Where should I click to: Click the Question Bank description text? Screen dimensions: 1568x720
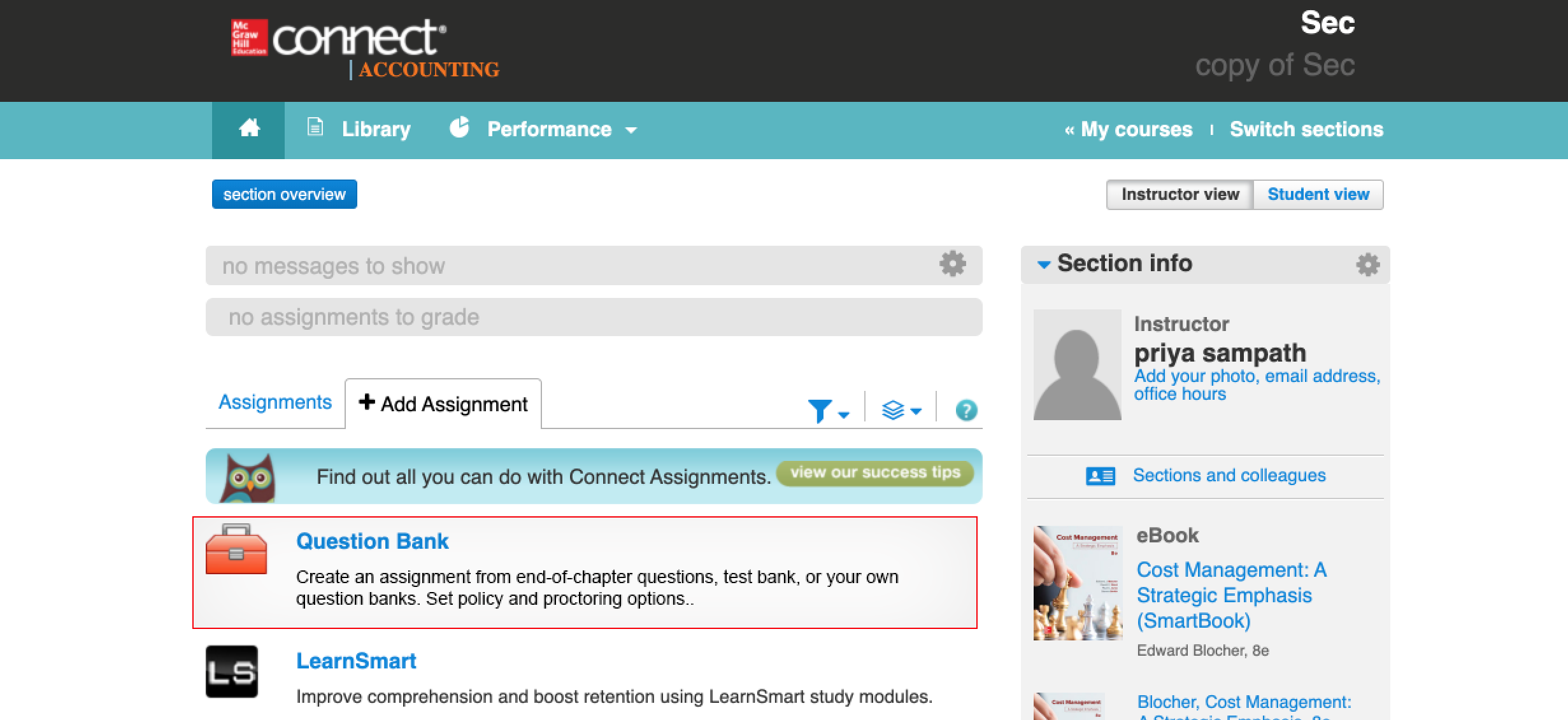(597, 588)
